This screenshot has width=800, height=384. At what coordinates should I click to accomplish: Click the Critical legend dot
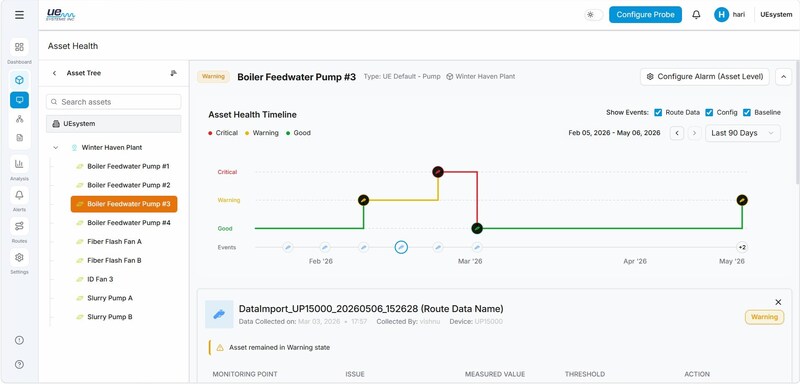pos(210,133)
